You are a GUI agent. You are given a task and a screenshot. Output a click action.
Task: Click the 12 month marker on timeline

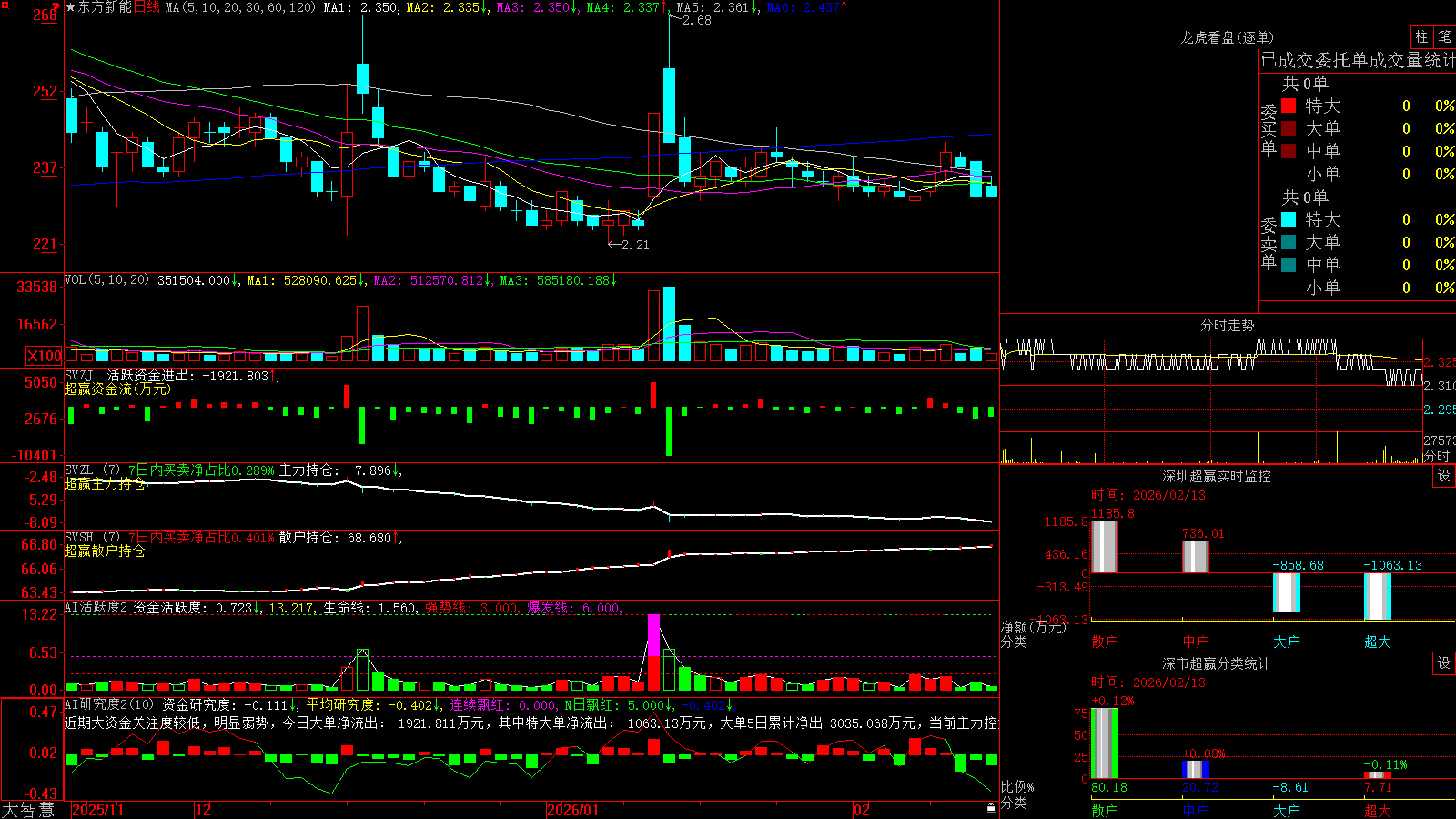pos(204,810)
